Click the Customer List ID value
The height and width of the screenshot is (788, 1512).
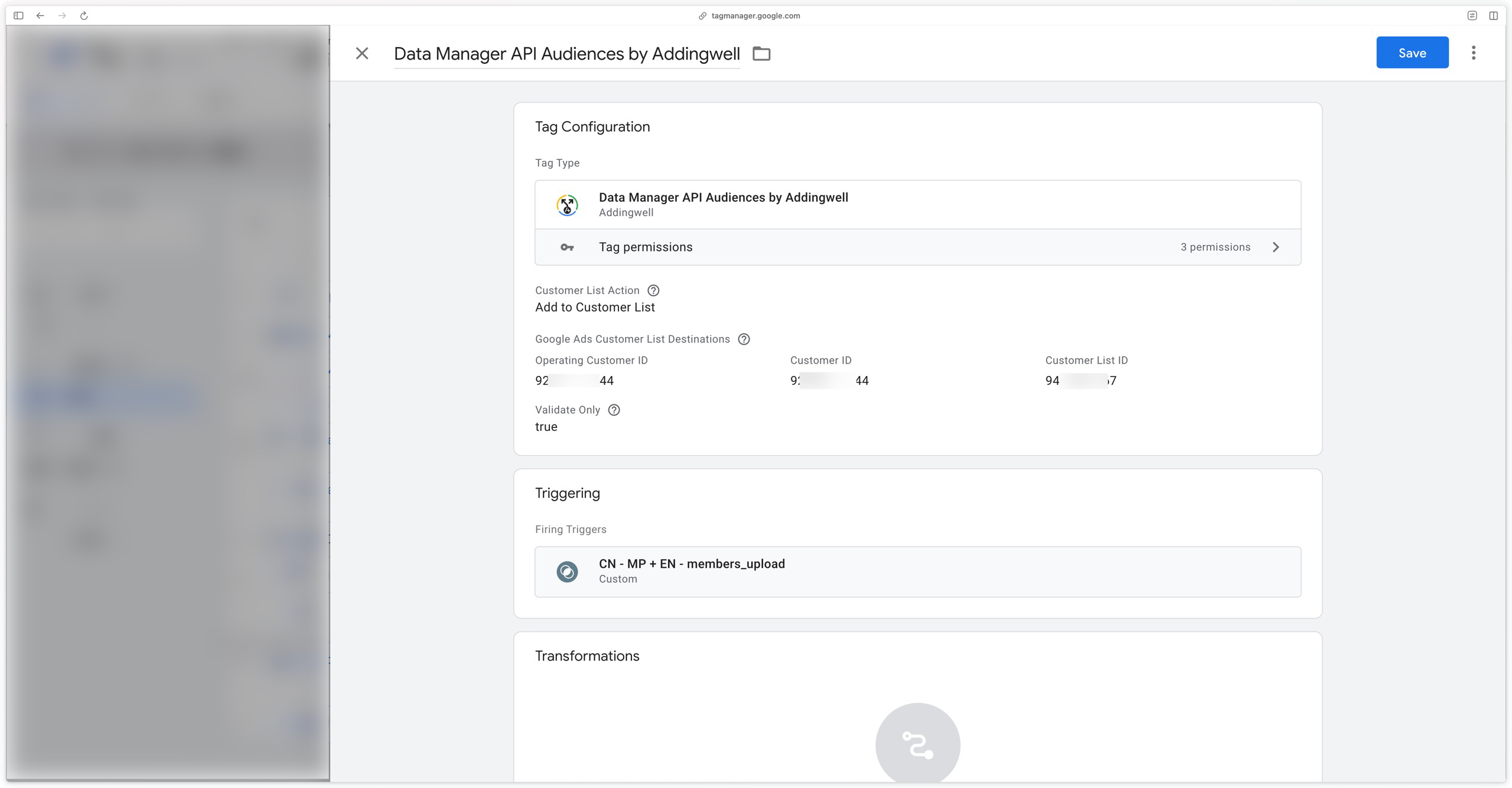(1080, 381)
